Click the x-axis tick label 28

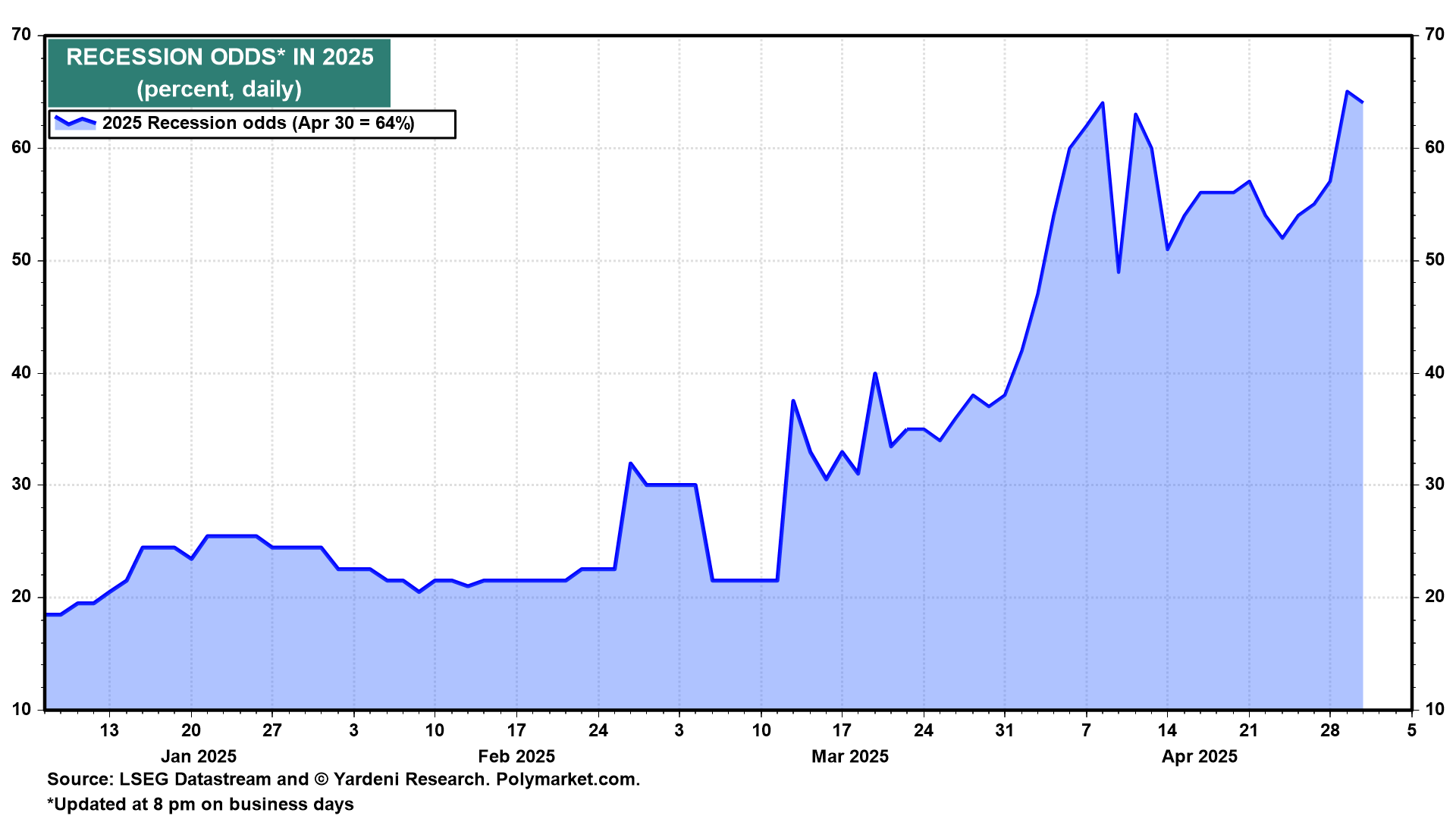pos(1329,730)
